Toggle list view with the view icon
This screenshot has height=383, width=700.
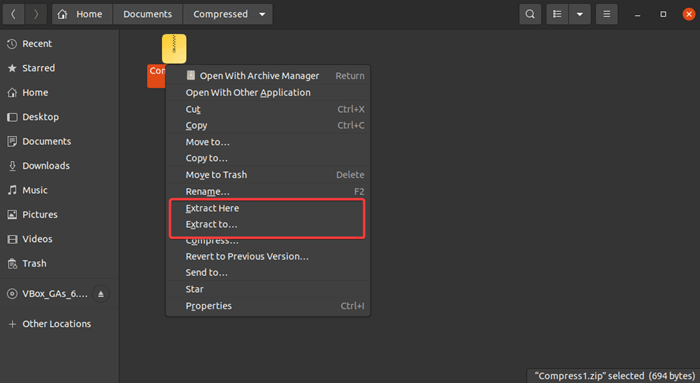coord(557,14)
